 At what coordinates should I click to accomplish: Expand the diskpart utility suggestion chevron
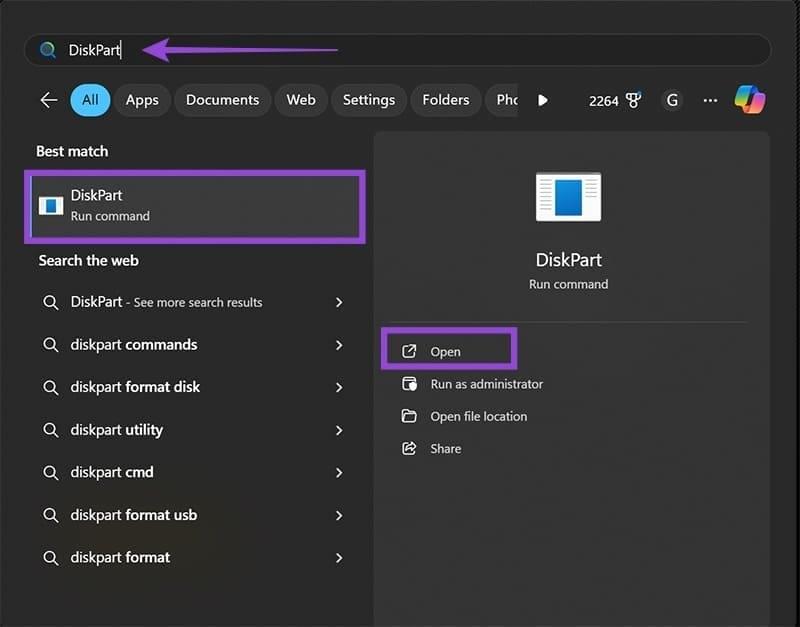[x=339, y=430]
